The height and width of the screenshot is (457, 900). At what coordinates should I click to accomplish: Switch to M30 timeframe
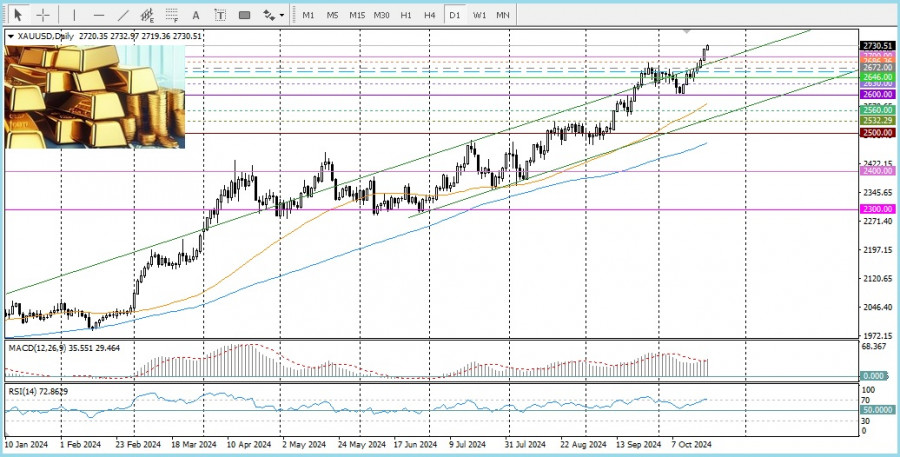(382, 16)
